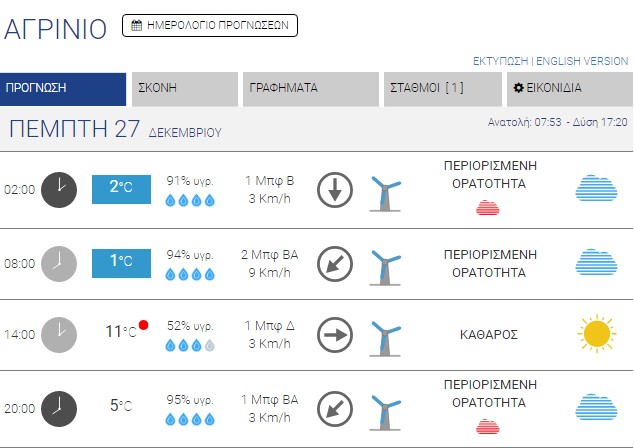Select the ΠΡΟΓΝΩΣΗ tab
Screen dimensions: 634x448
point(64,88)
